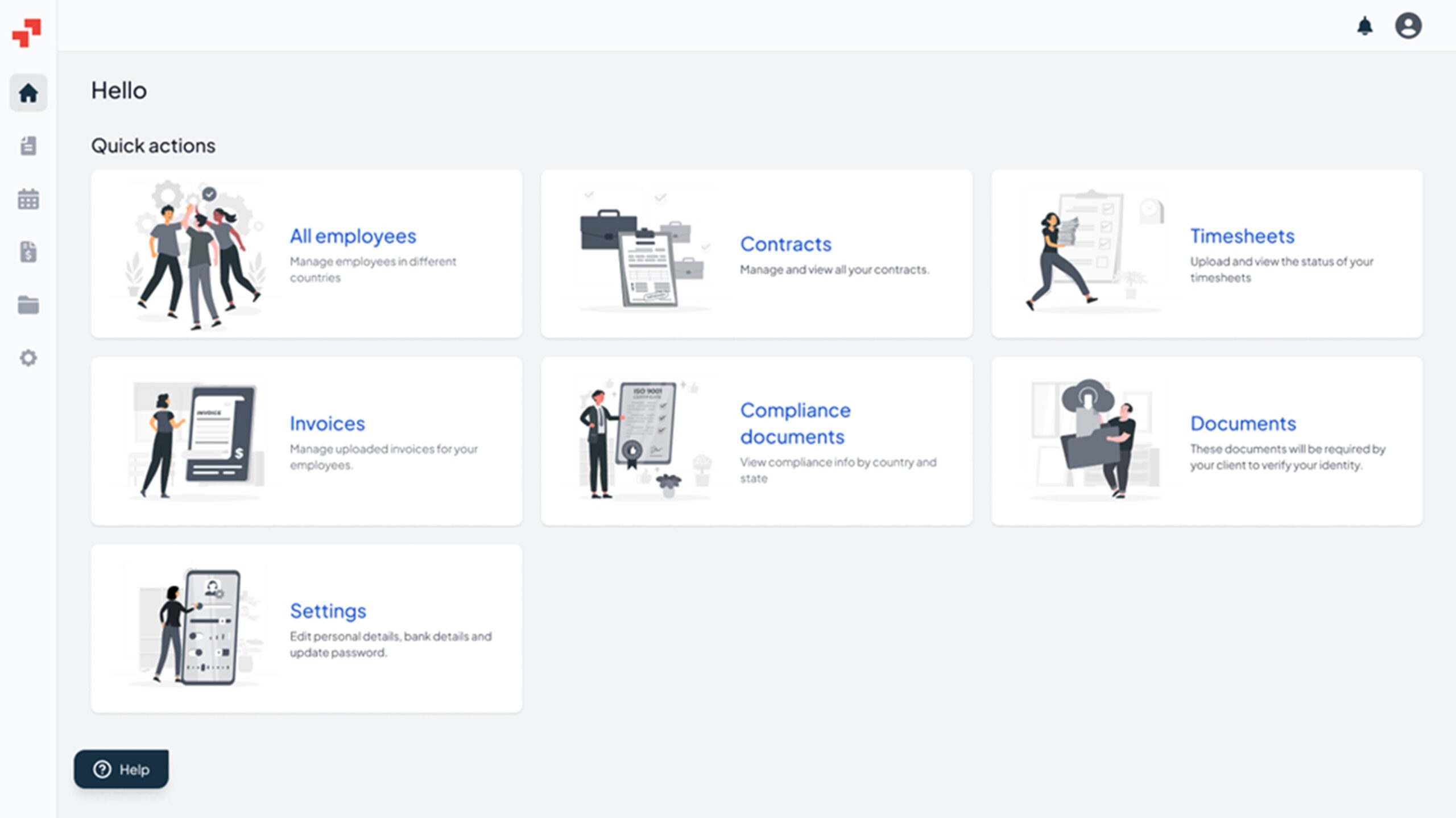Image resolution: width=1456 pixels, height=818 pixels.
Task: Open the Contracts quick action link
Action: tap(785, 244)
